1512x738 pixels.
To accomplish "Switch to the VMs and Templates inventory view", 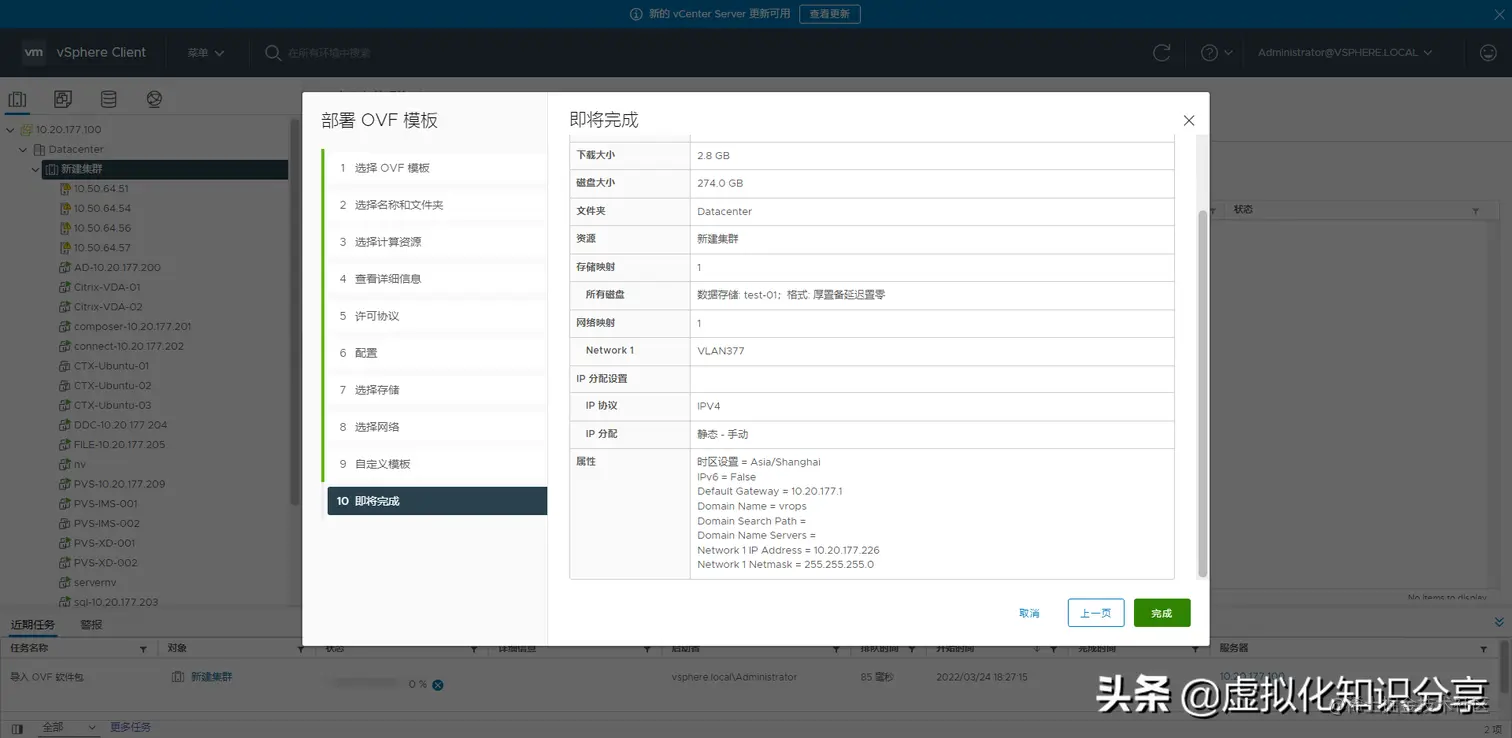I will [x=62, y=98].
